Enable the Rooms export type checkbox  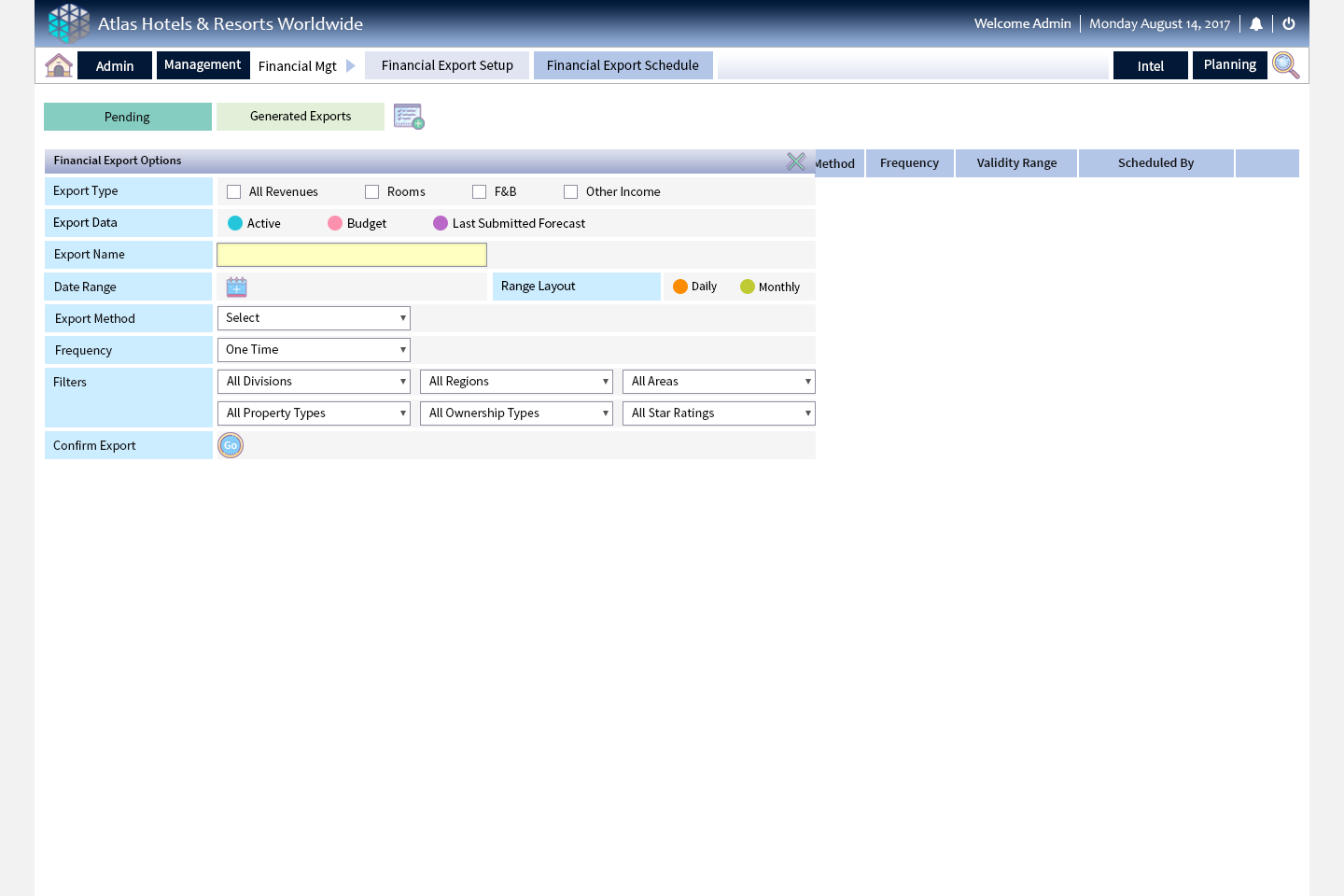tap(372, 192)
